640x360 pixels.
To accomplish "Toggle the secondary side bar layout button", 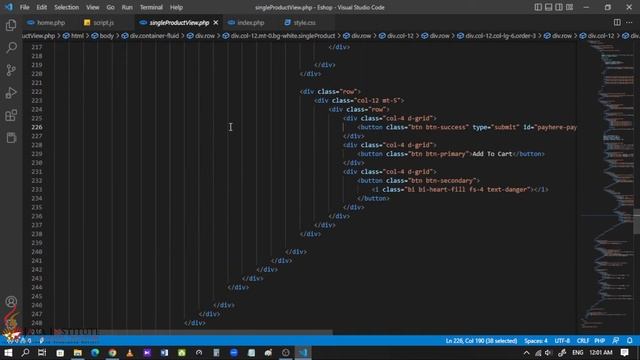I will pos(559,7).
